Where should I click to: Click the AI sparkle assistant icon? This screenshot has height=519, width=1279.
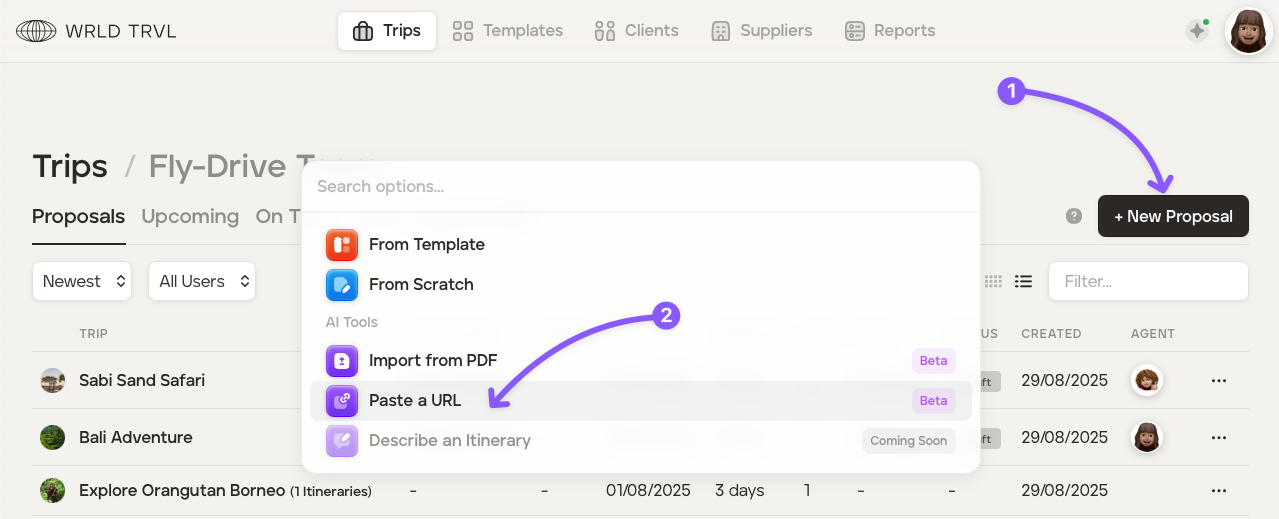click(x=1197, y=31)
